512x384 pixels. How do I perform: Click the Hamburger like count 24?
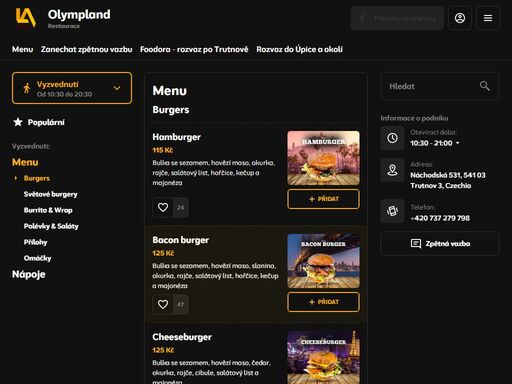(x=180, y=207)
